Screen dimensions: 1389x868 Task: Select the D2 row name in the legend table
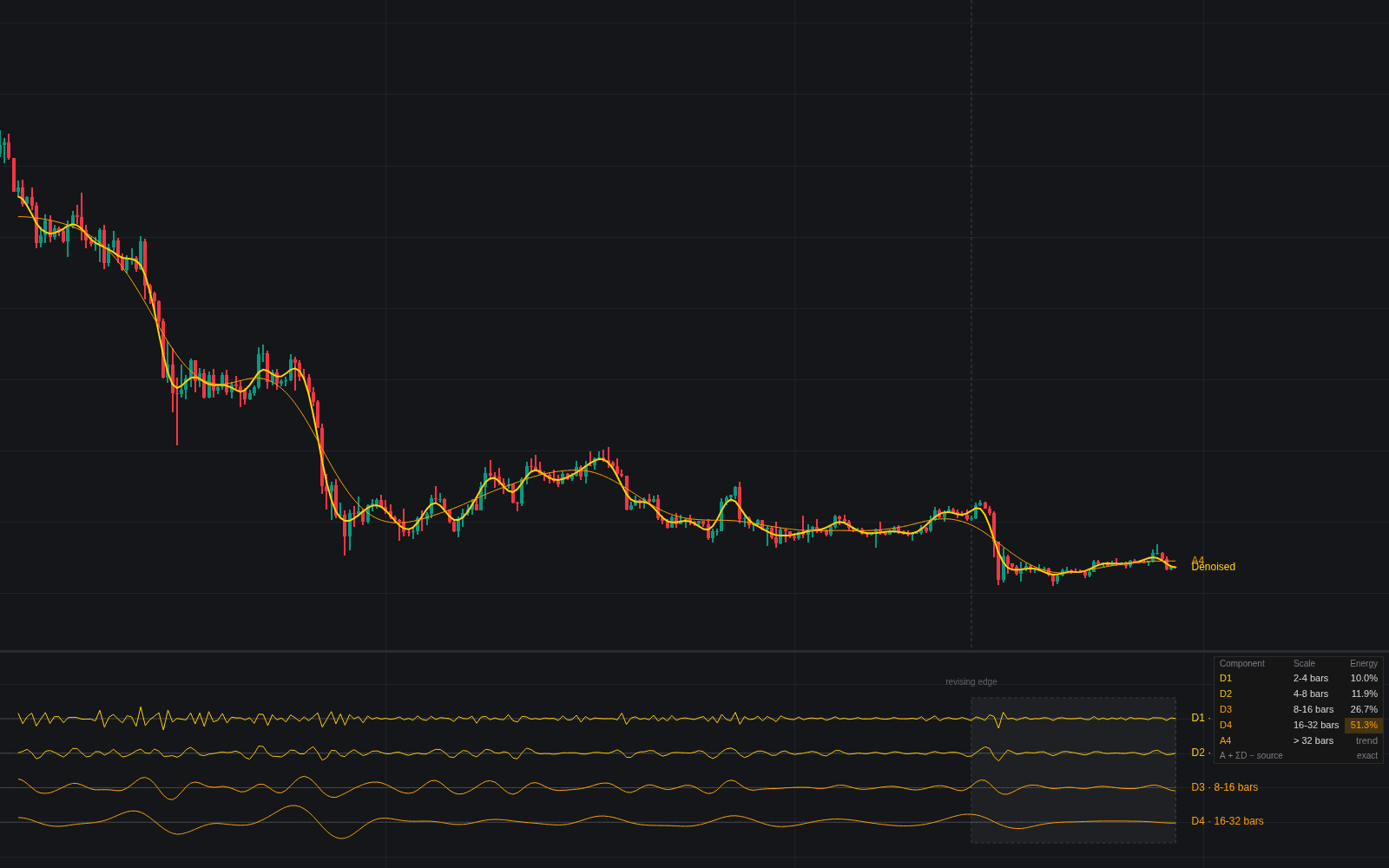[1226, 694]
